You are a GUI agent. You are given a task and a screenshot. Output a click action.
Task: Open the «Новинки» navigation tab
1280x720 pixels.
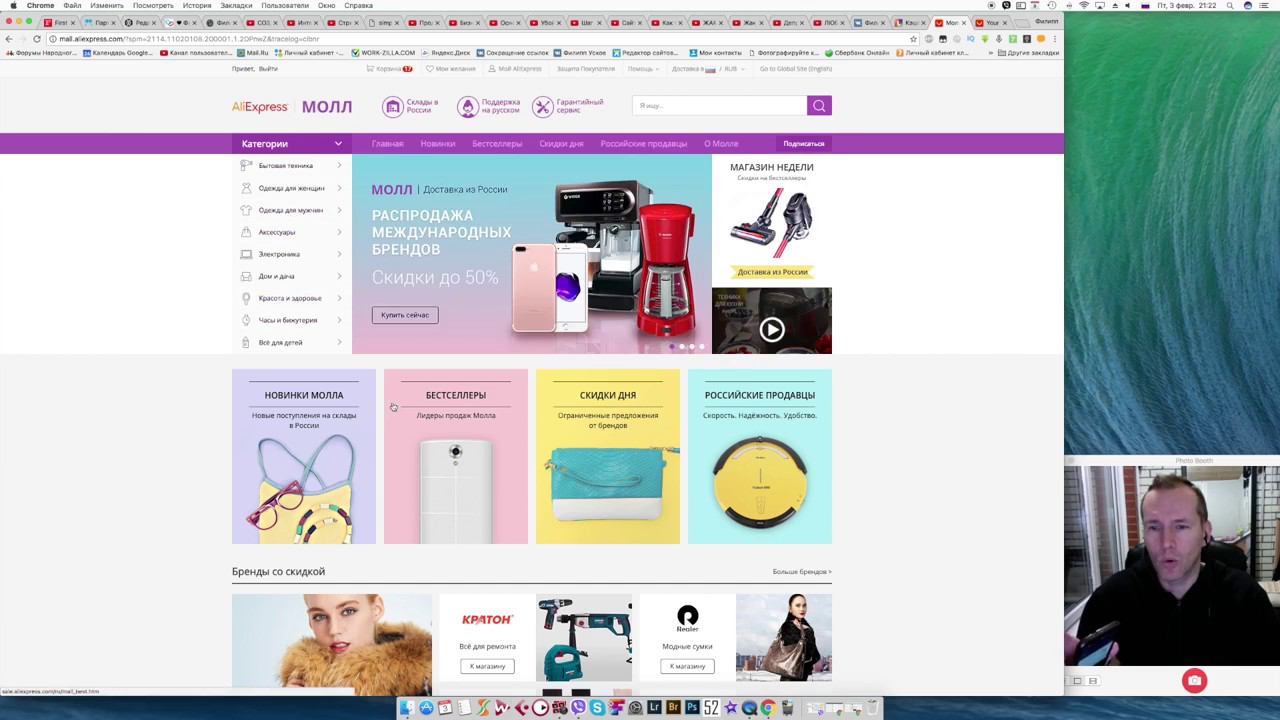(x=438, y=144)
